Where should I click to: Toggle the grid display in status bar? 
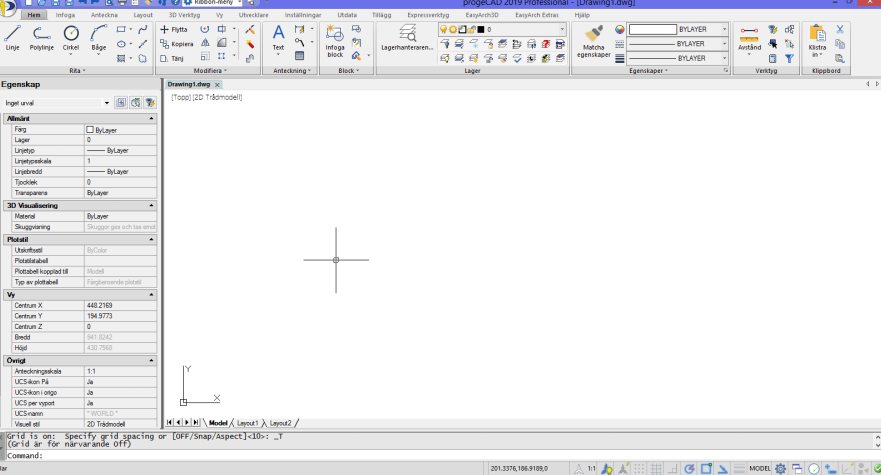pos(656,468)
